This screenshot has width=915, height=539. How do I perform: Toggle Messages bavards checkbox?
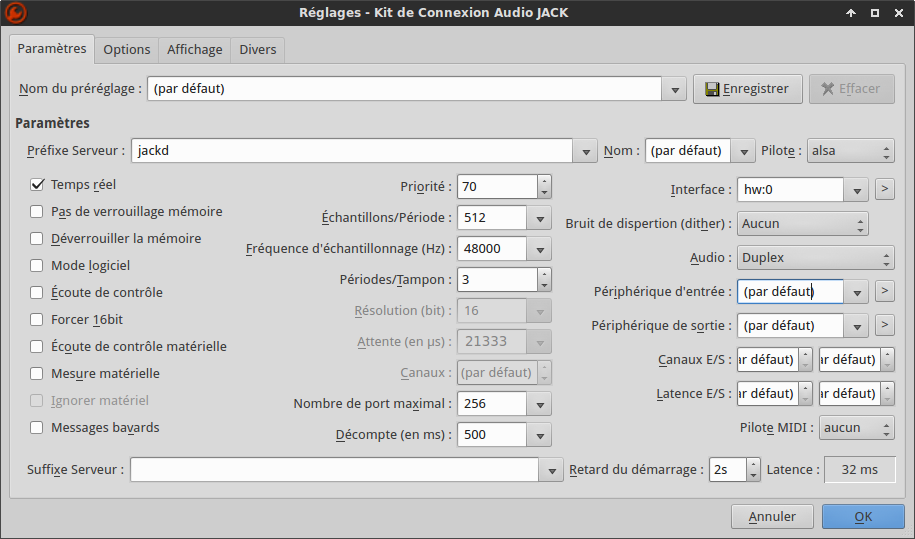click(37, 428)
